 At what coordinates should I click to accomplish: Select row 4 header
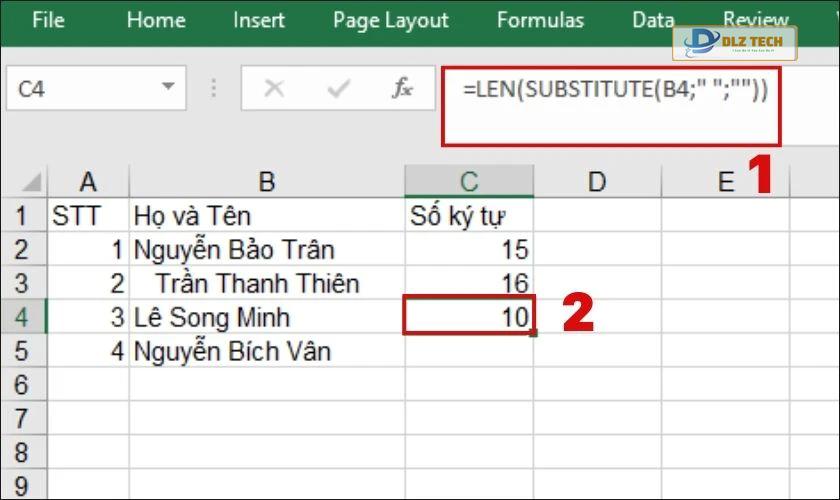tap(24, 317)
